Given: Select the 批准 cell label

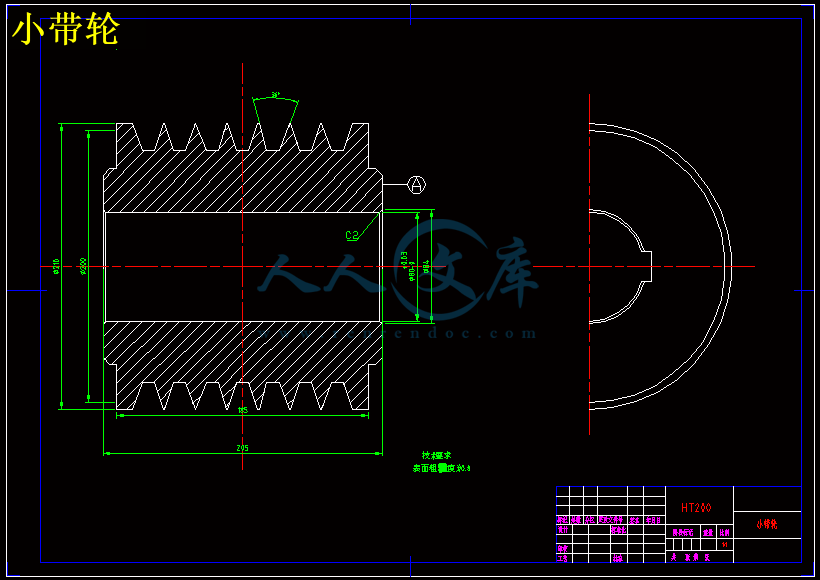Looking at the screenshot, I should click(x=618, y=558).
